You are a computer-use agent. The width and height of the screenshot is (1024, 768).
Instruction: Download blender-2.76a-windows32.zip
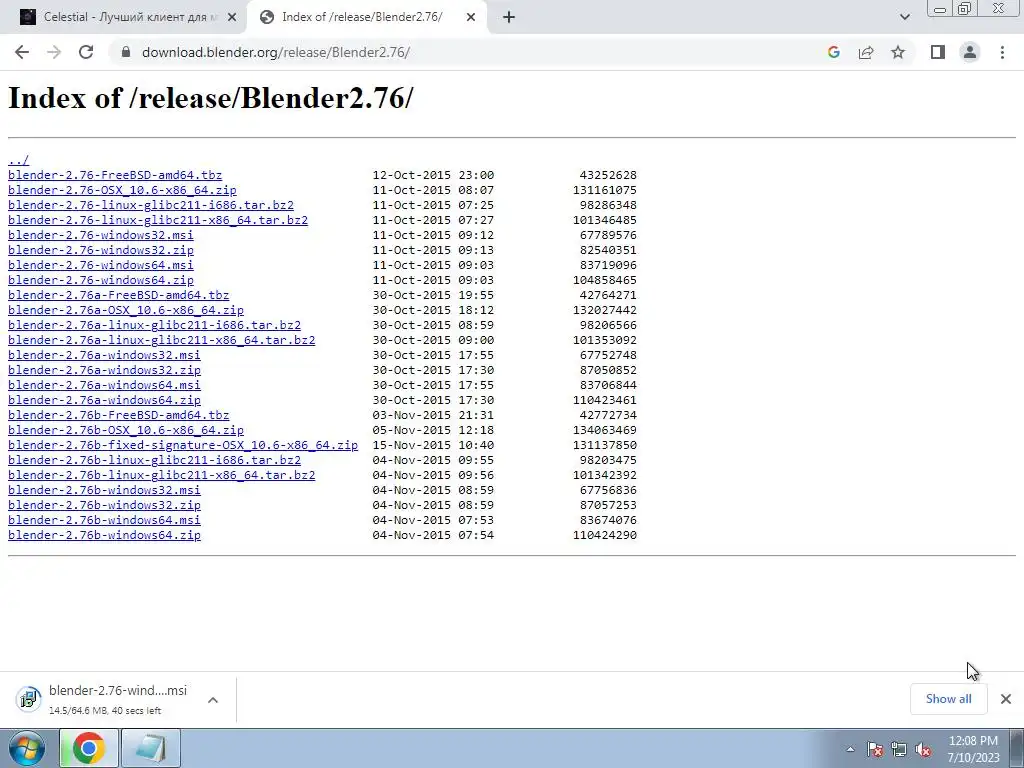[104, 370]
